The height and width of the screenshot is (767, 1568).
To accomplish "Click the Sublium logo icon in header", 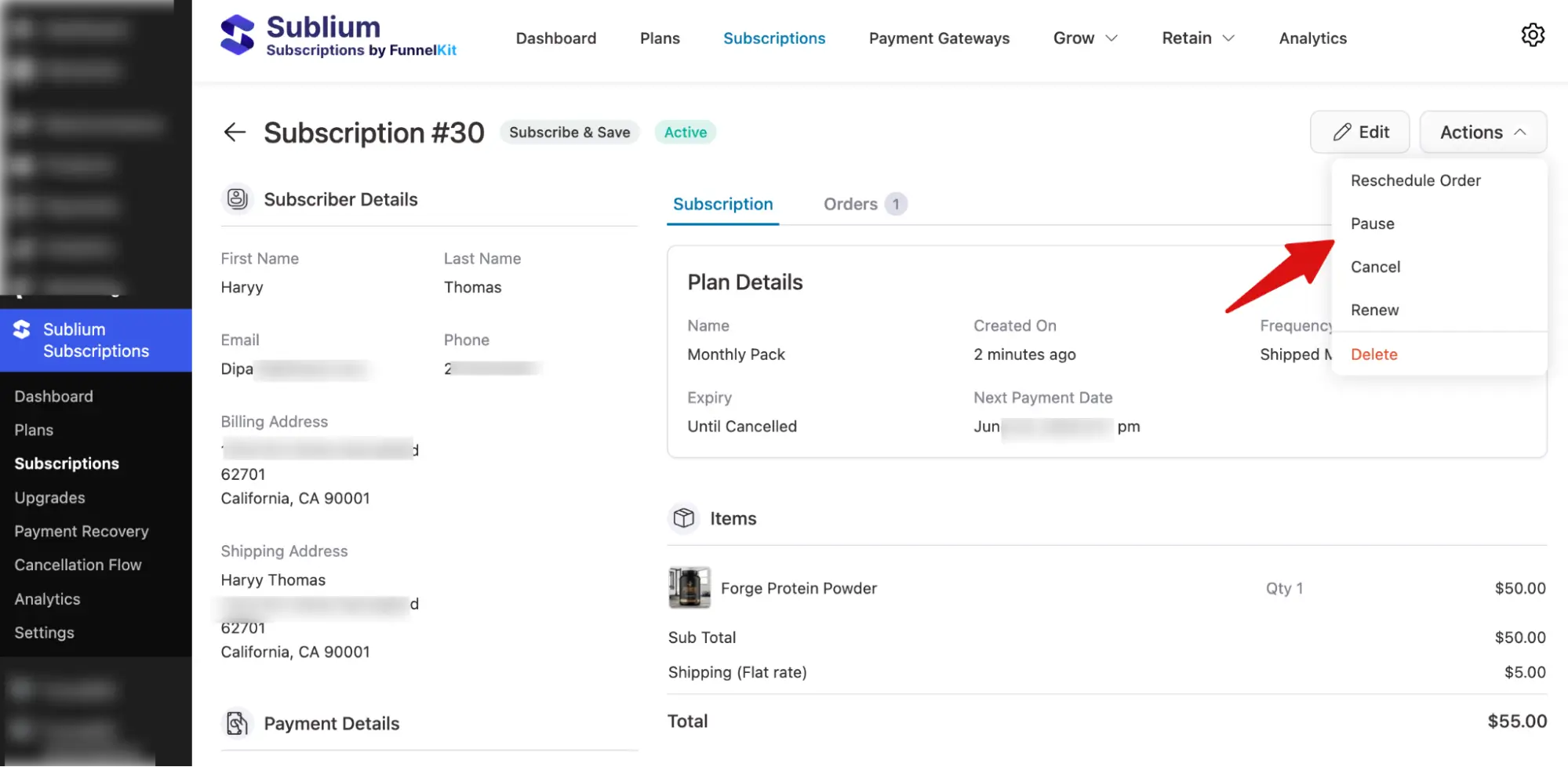I will [238, 35].
